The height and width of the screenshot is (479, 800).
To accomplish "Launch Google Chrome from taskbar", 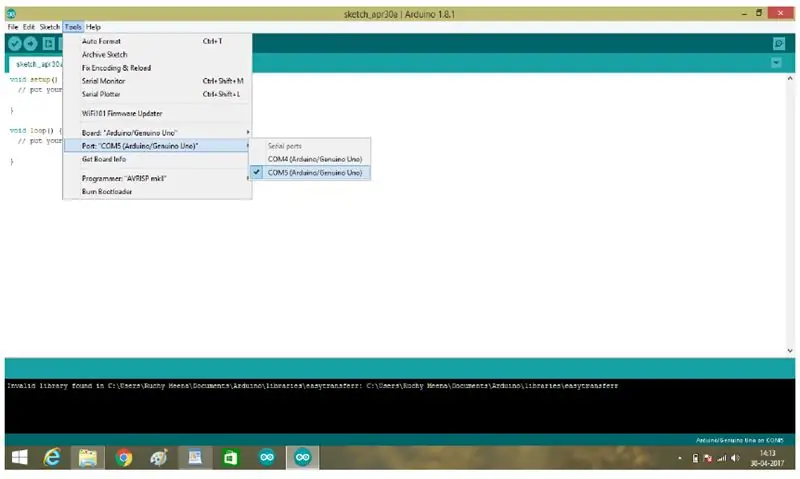I will pyautogui.click(x=123, y=458).
